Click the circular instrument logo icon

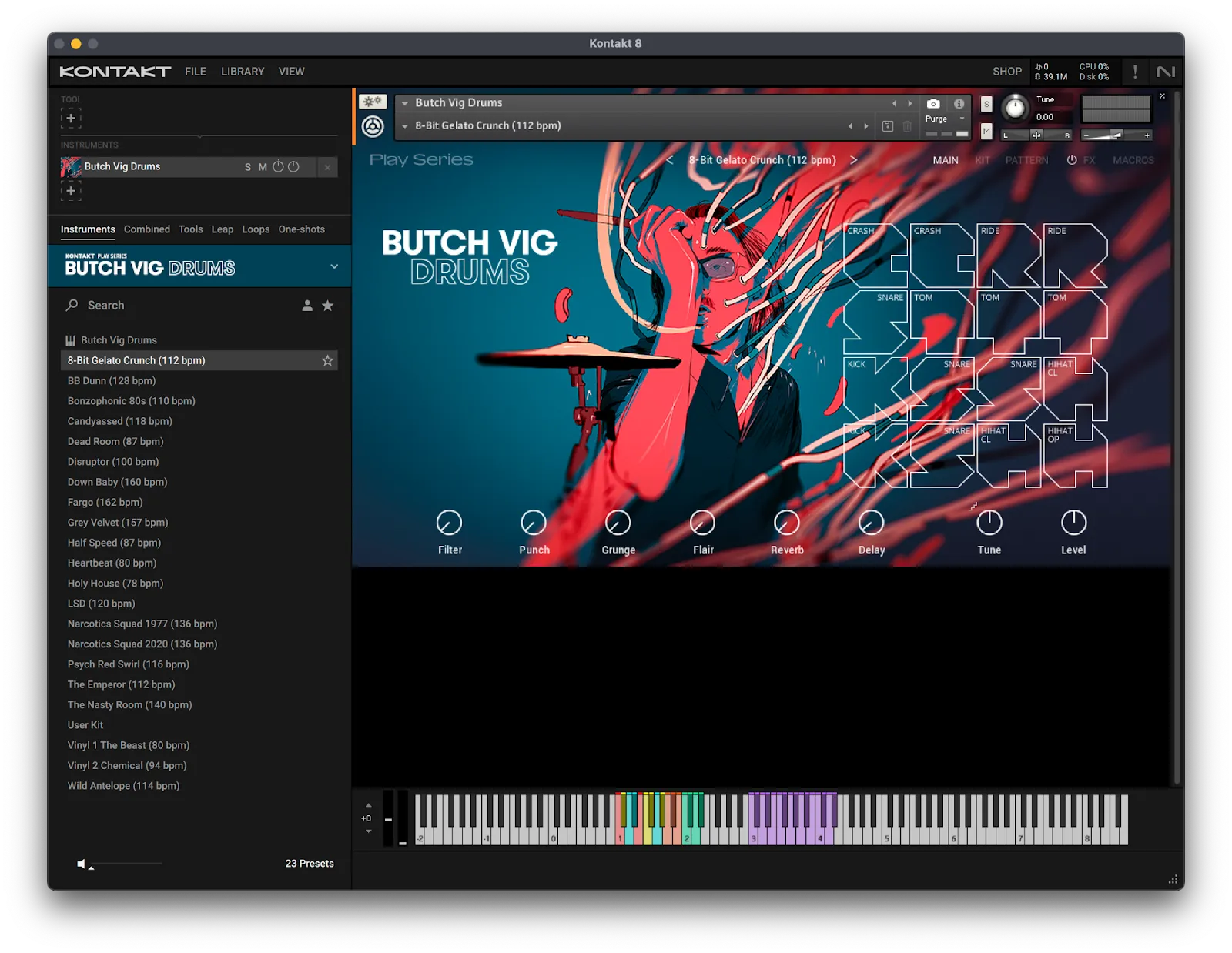pyautogui.click(x=373, y=126)
